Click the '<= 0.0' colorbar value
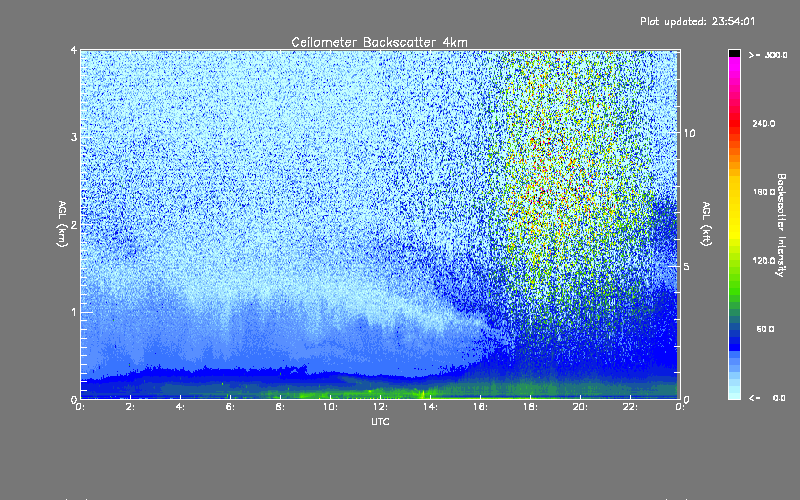Image resolution: width=800 pixels, height=500 pixels. pos(767,398)
